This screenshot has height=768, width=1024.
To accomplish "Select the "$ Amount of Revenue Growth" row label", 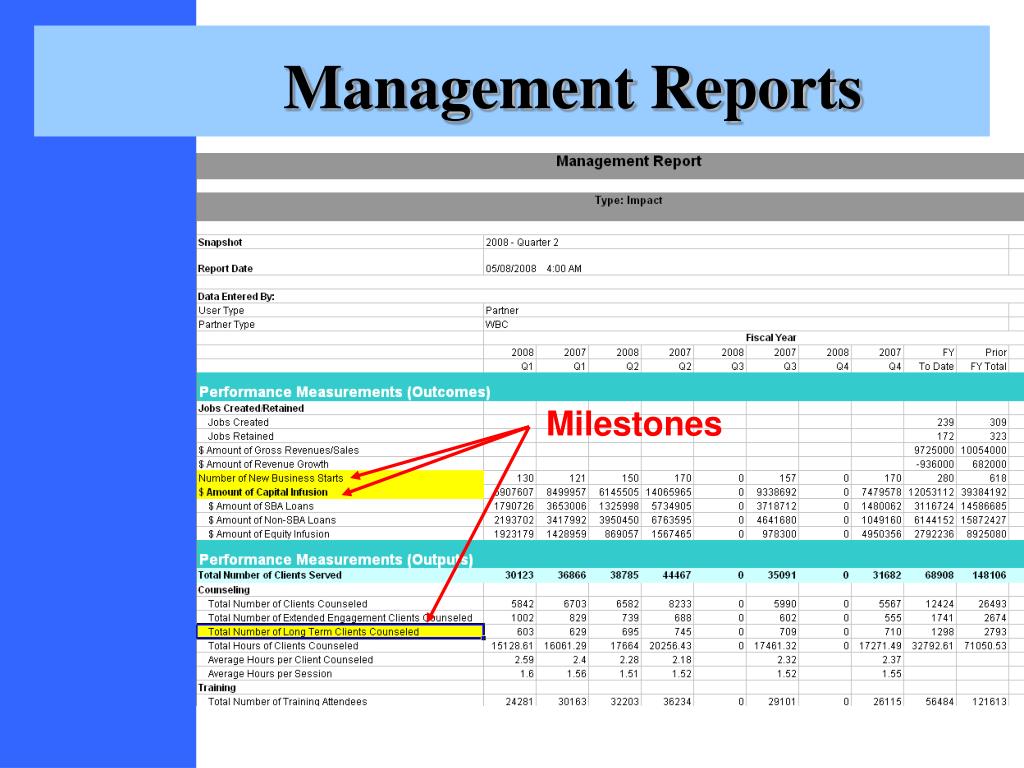I will coord(264,464).
